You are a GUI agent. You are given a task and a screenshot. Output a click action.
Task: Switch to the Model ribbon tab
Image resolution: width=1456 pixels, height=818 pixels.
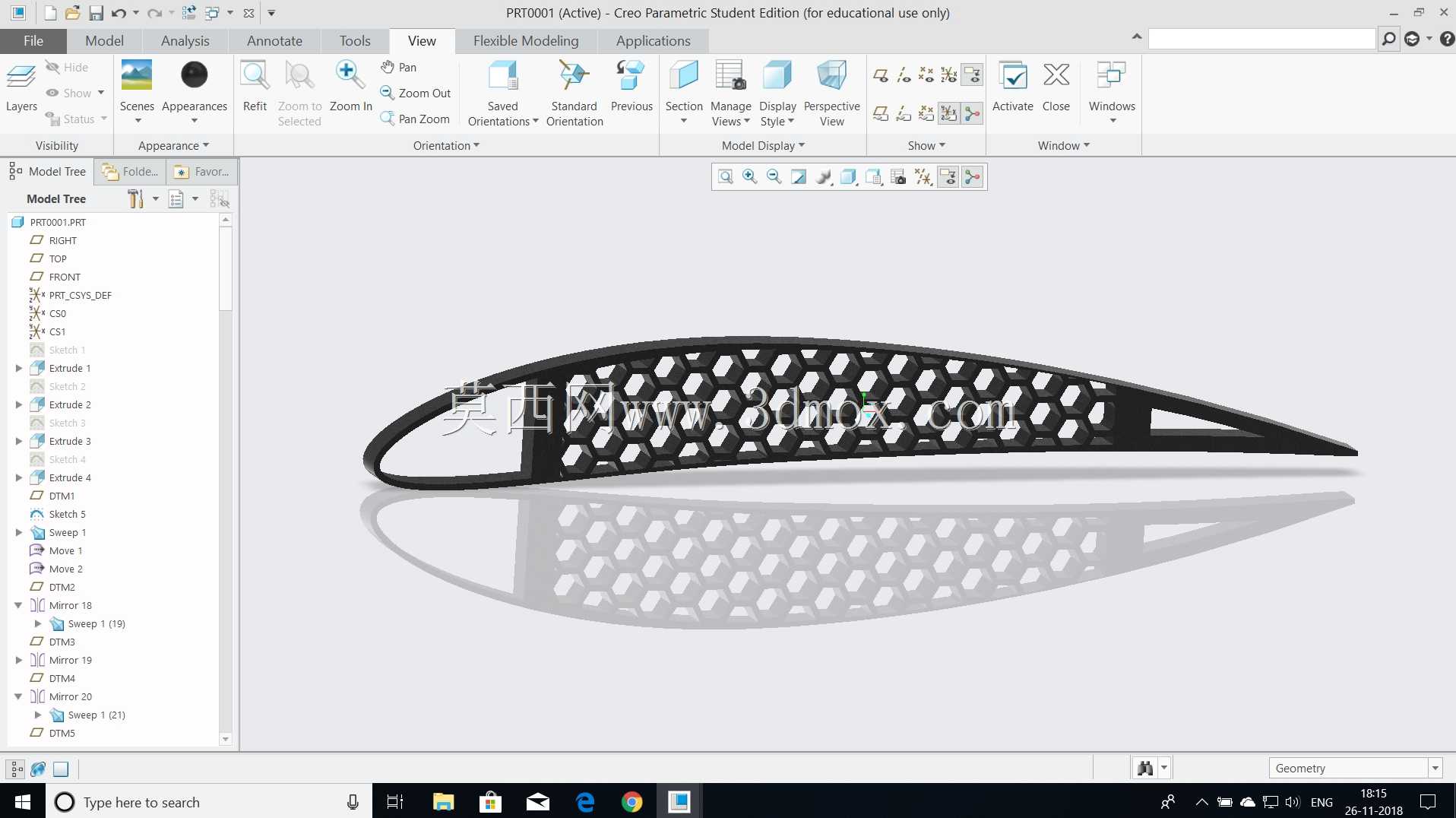point(104,41)
